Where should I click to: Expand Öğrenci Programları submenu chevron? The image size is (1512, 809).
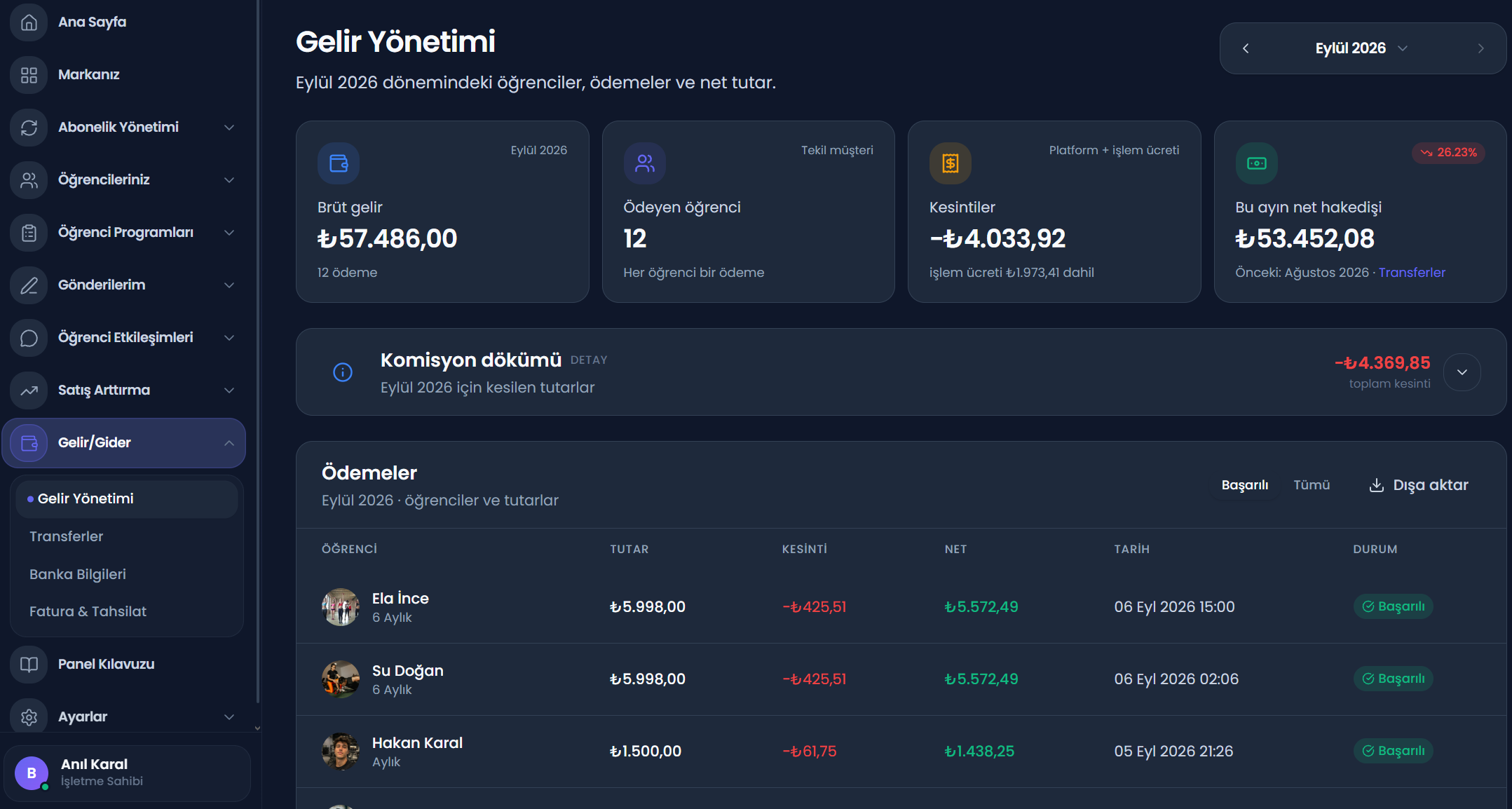point(229,233)
